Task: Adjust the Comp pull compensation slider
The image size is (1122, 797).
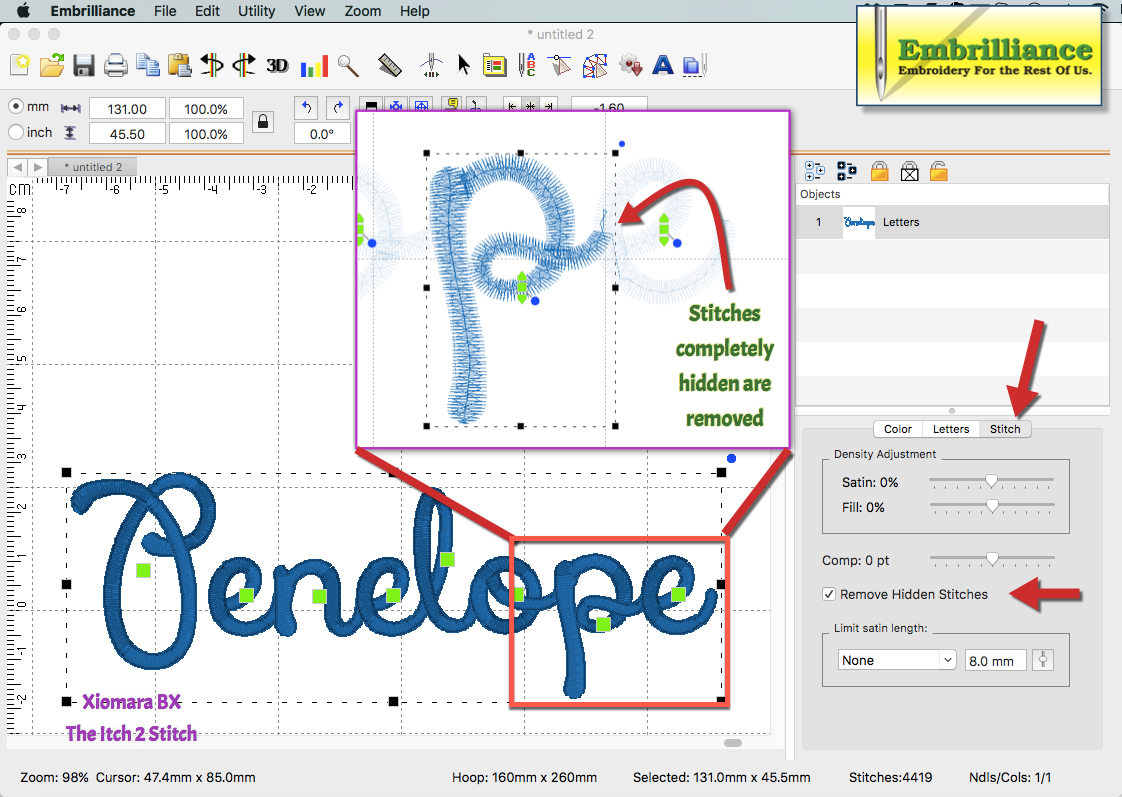Action: pyautogui.click(x=991, y=559)
